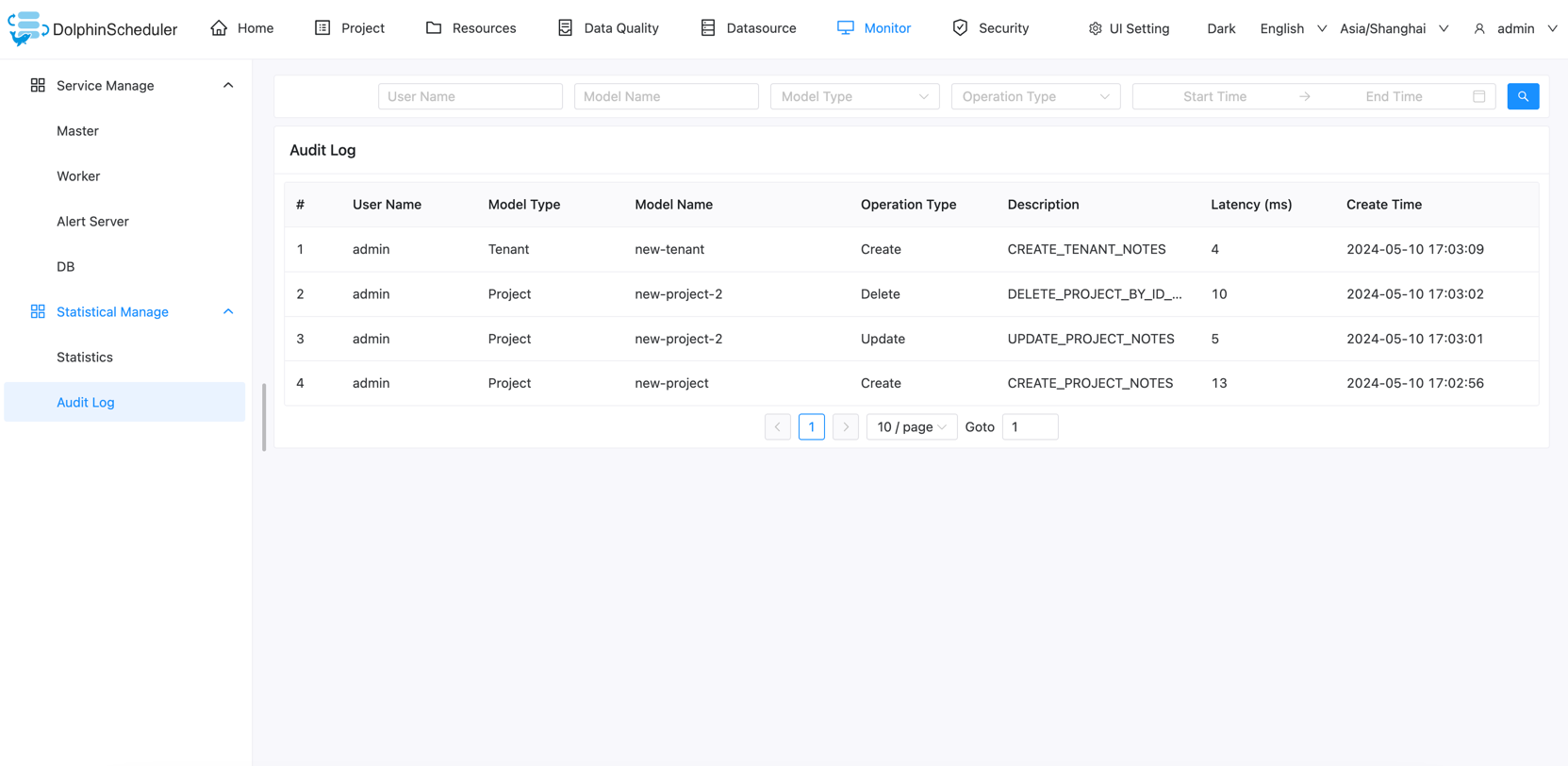The height and width of the screenshot is (766, 1568).
Task: Click the Service Manage grid icon
Action: click(x=38, y=85)
